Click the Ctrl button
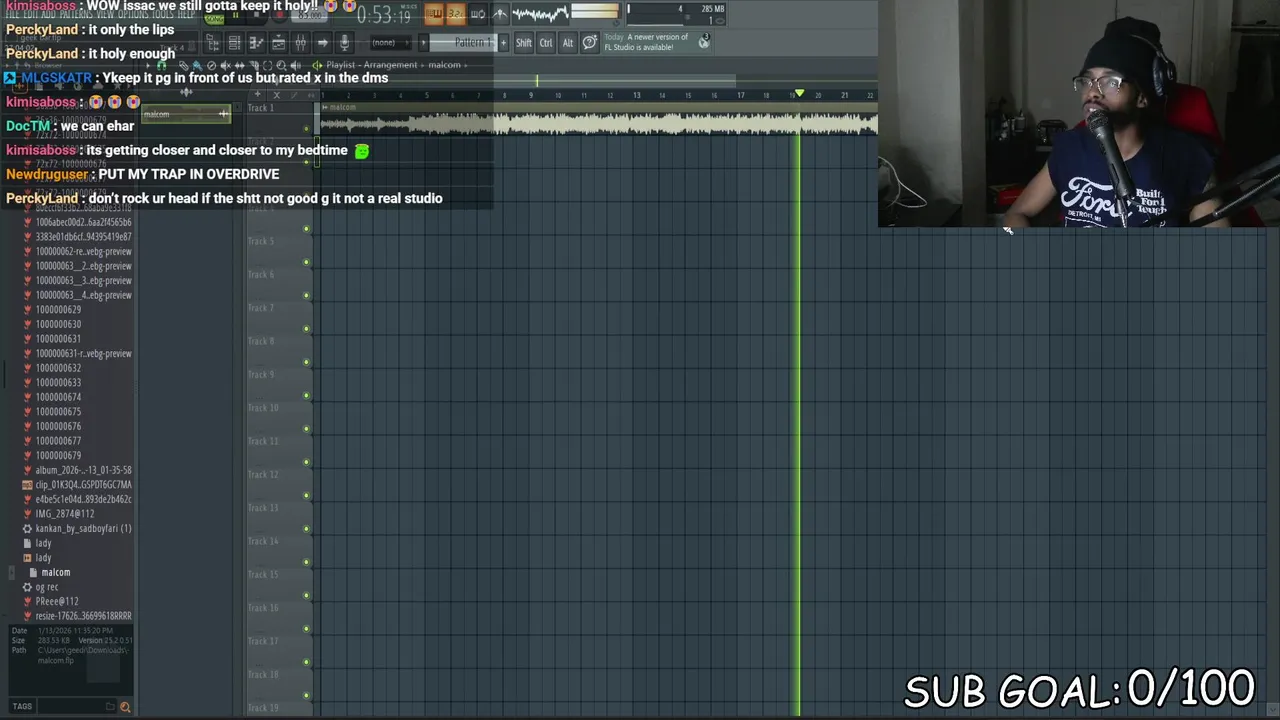This screenshot has height=720, width=1280. 546,42
